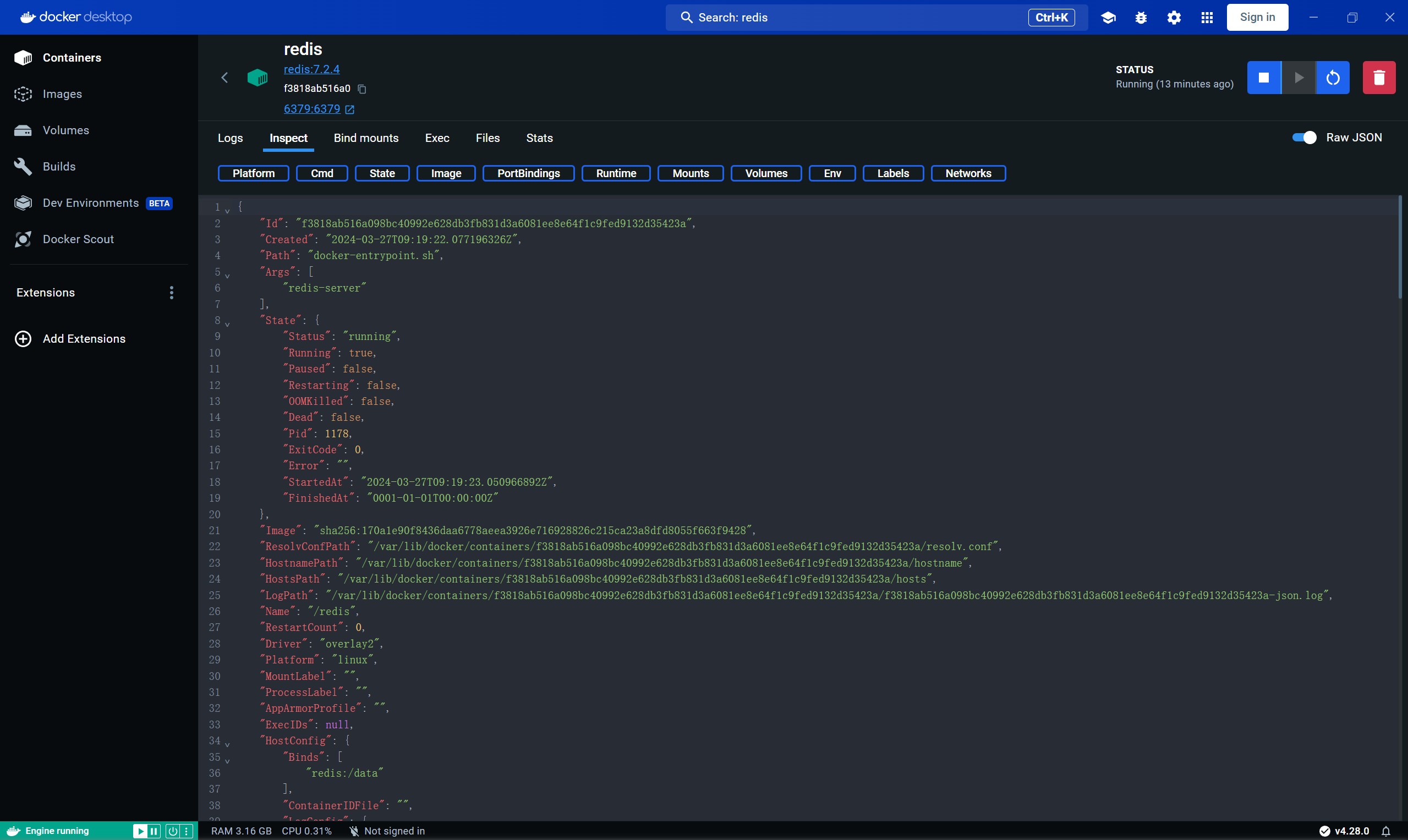Open the redis:7.2.4 image link
The width and height of the screenshot is (1408, 840).
tap(311, 69)
